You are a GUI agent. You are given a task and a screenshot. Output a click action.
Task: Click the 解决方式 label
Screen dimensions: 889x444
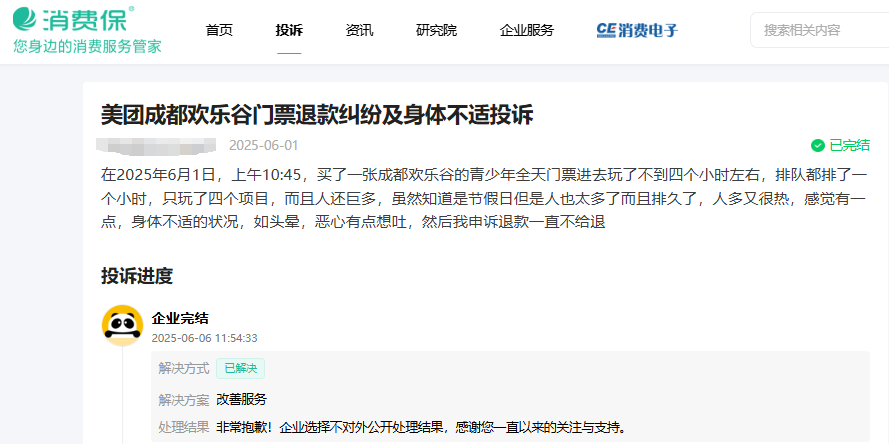tap(184, 369)
